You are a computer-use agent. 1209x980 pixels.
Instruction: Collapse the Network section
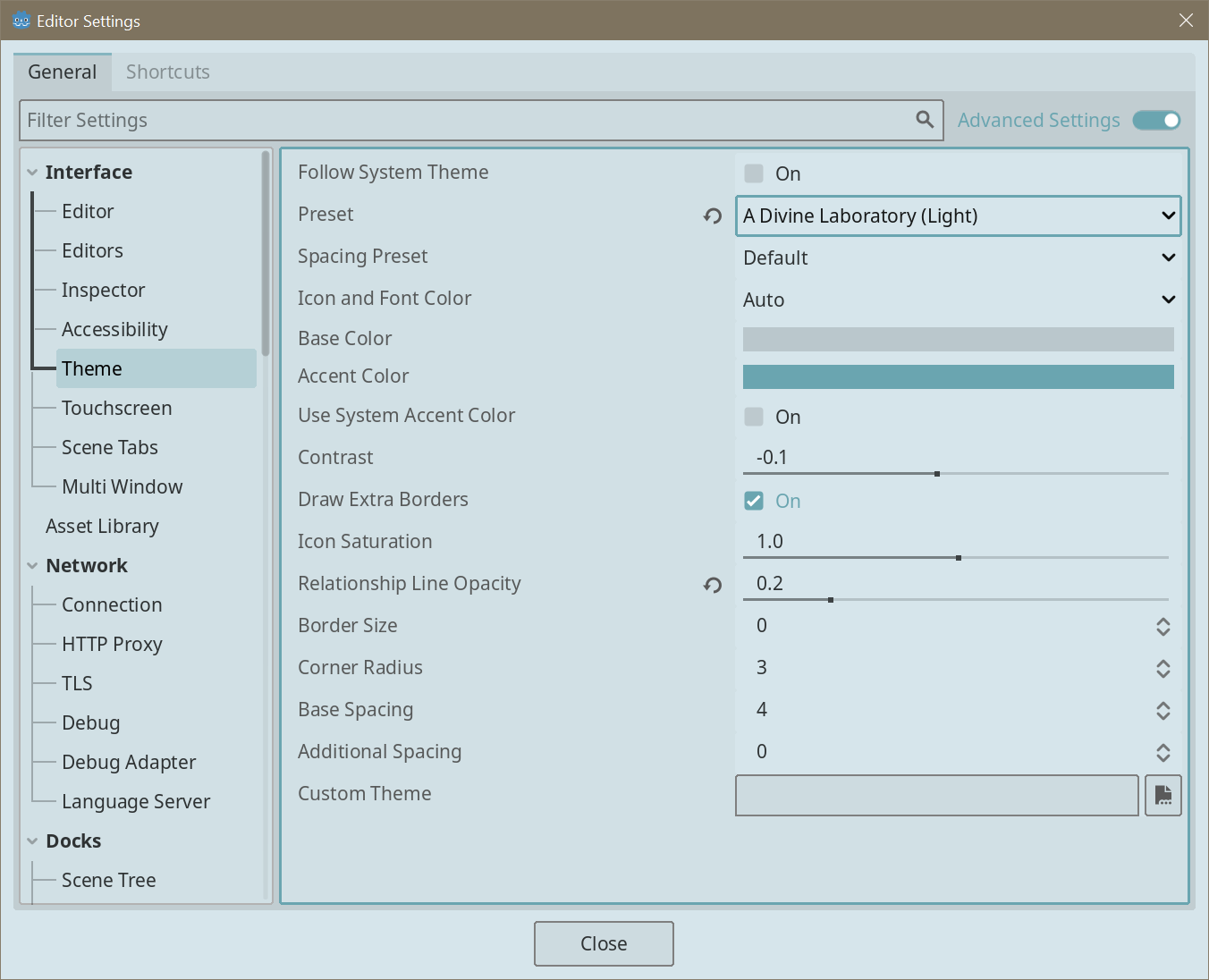32,566
